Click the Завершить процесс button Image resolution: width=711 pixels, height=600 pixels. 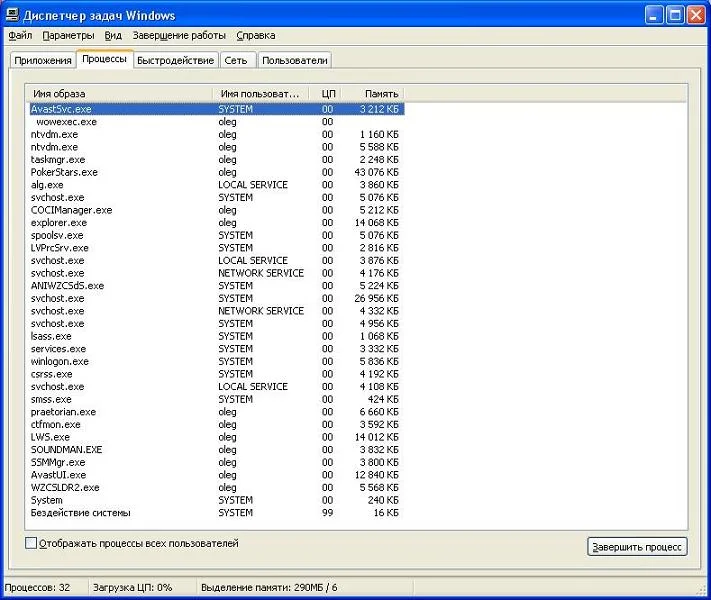(637, 547)
